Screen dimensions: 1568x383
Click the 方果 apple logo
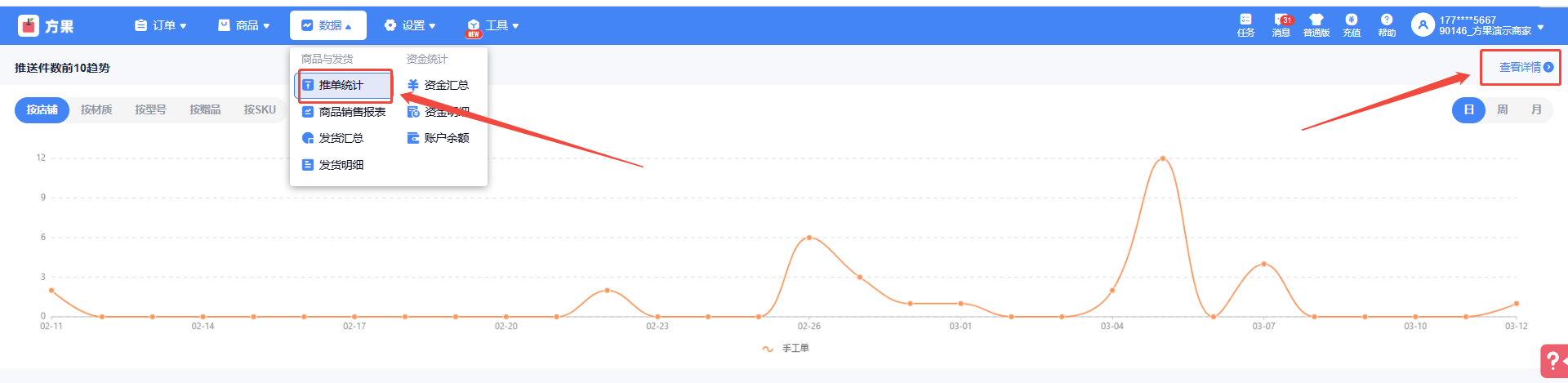[29, 26]
